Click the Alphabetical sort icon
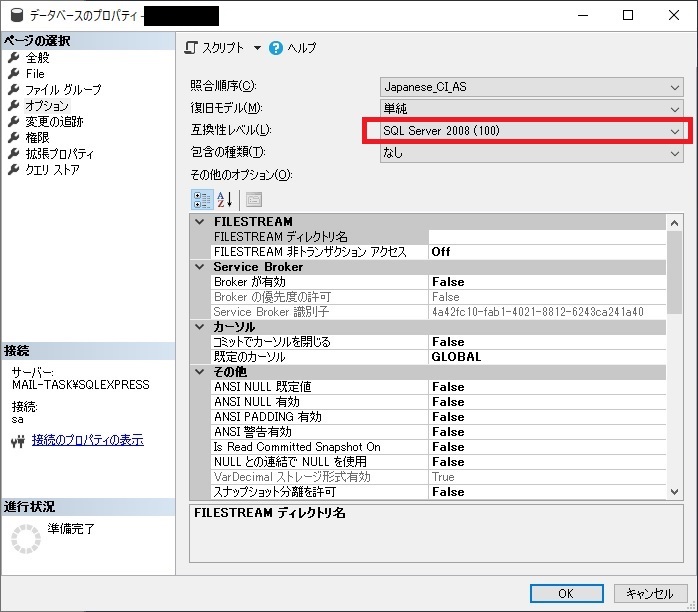Viewport: 698px width, 612px height. tap(225, 198)
